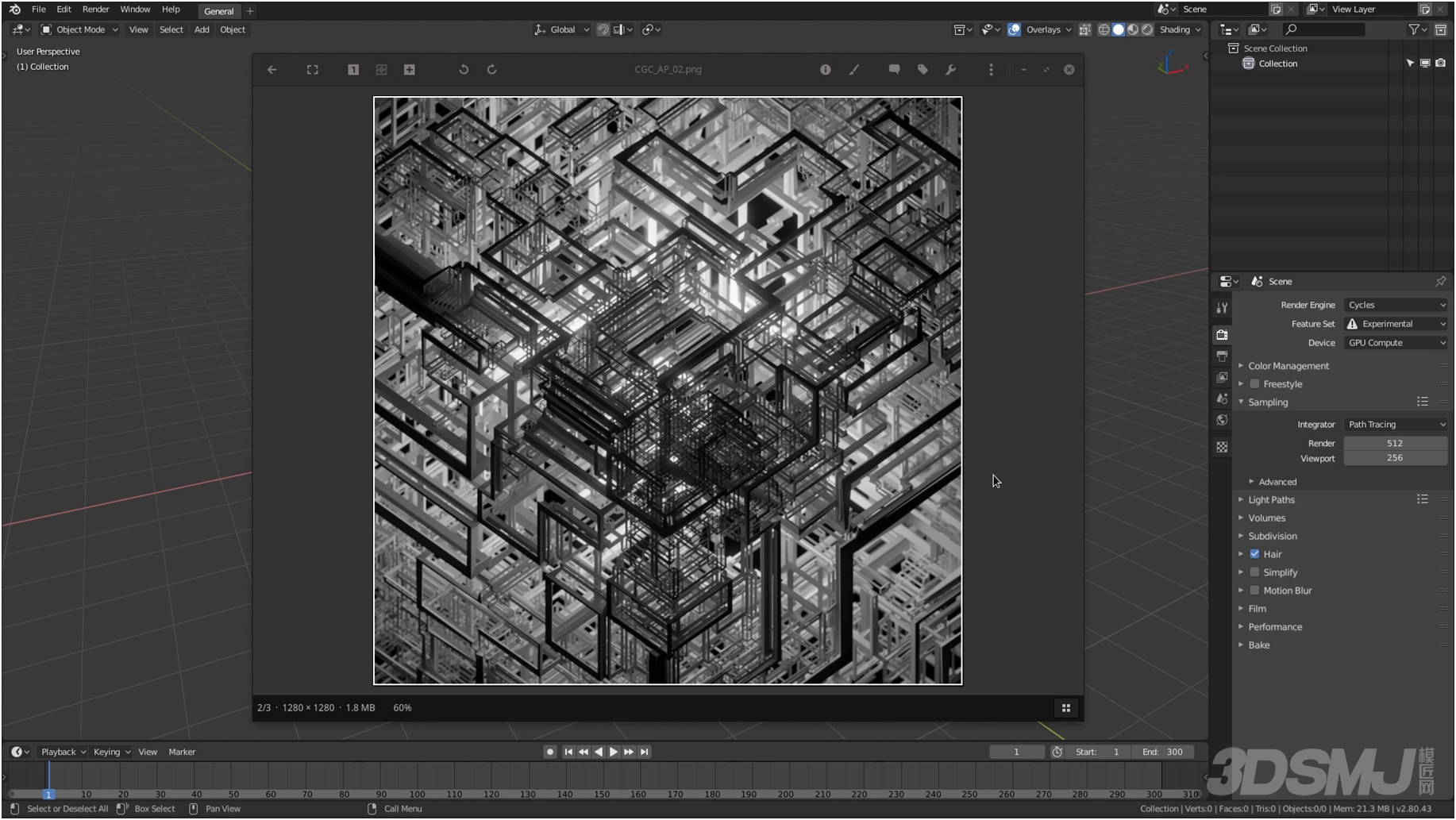This screenshot has width=1456, height=820.
Task: Expand the Volumes panel
Action: (x=1266, y=518)
